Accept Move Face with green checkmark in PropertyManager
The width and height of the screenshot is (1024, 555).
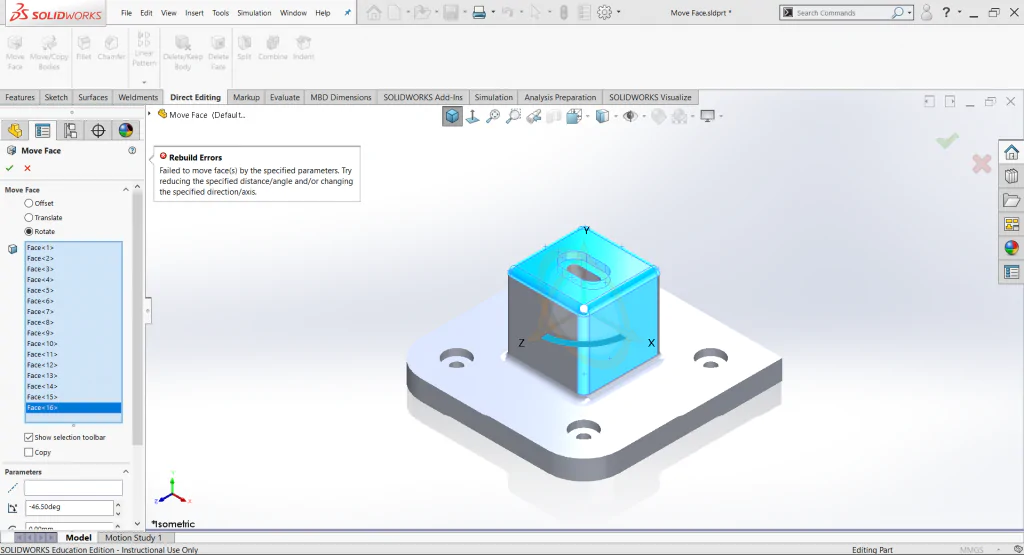click(10, 168)
